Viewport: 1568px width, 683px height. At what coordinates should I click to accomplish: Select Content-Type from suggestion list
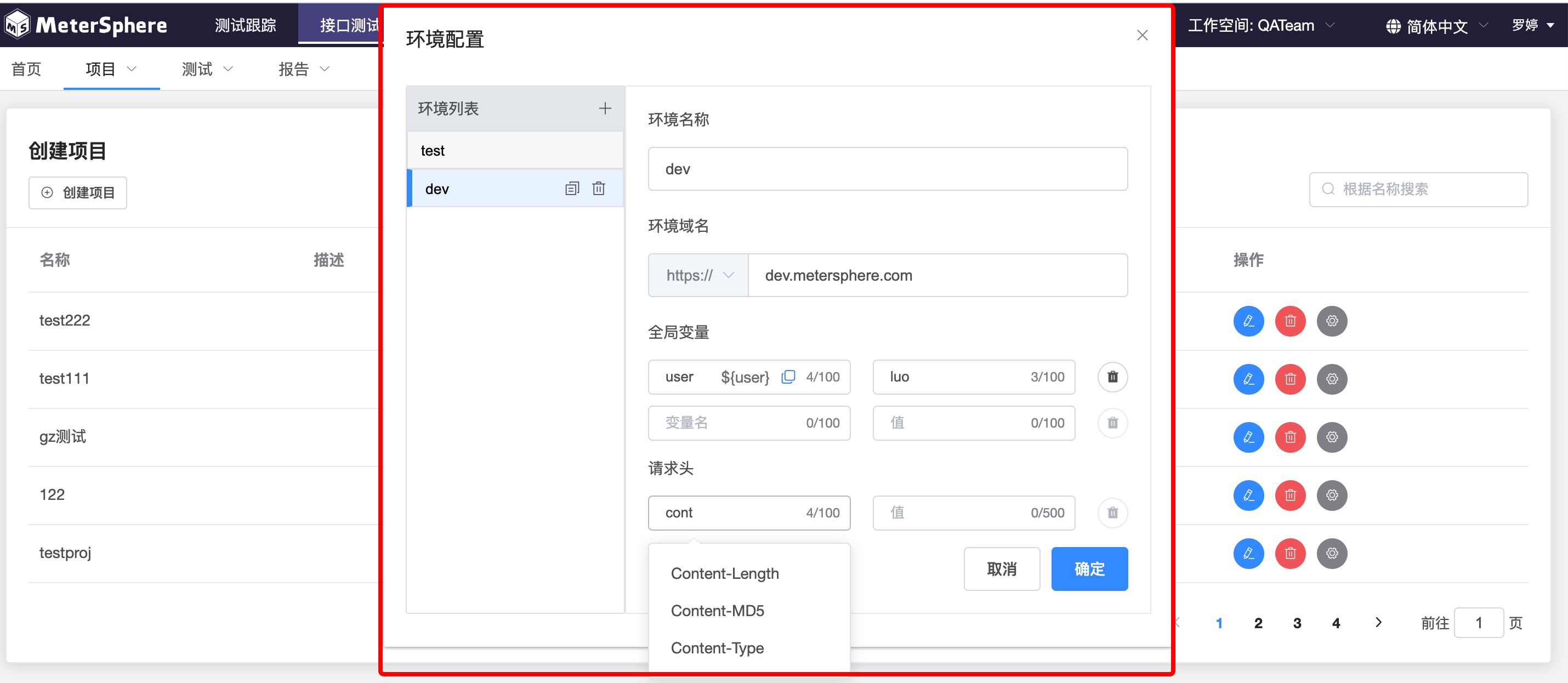tap(717, 648)
